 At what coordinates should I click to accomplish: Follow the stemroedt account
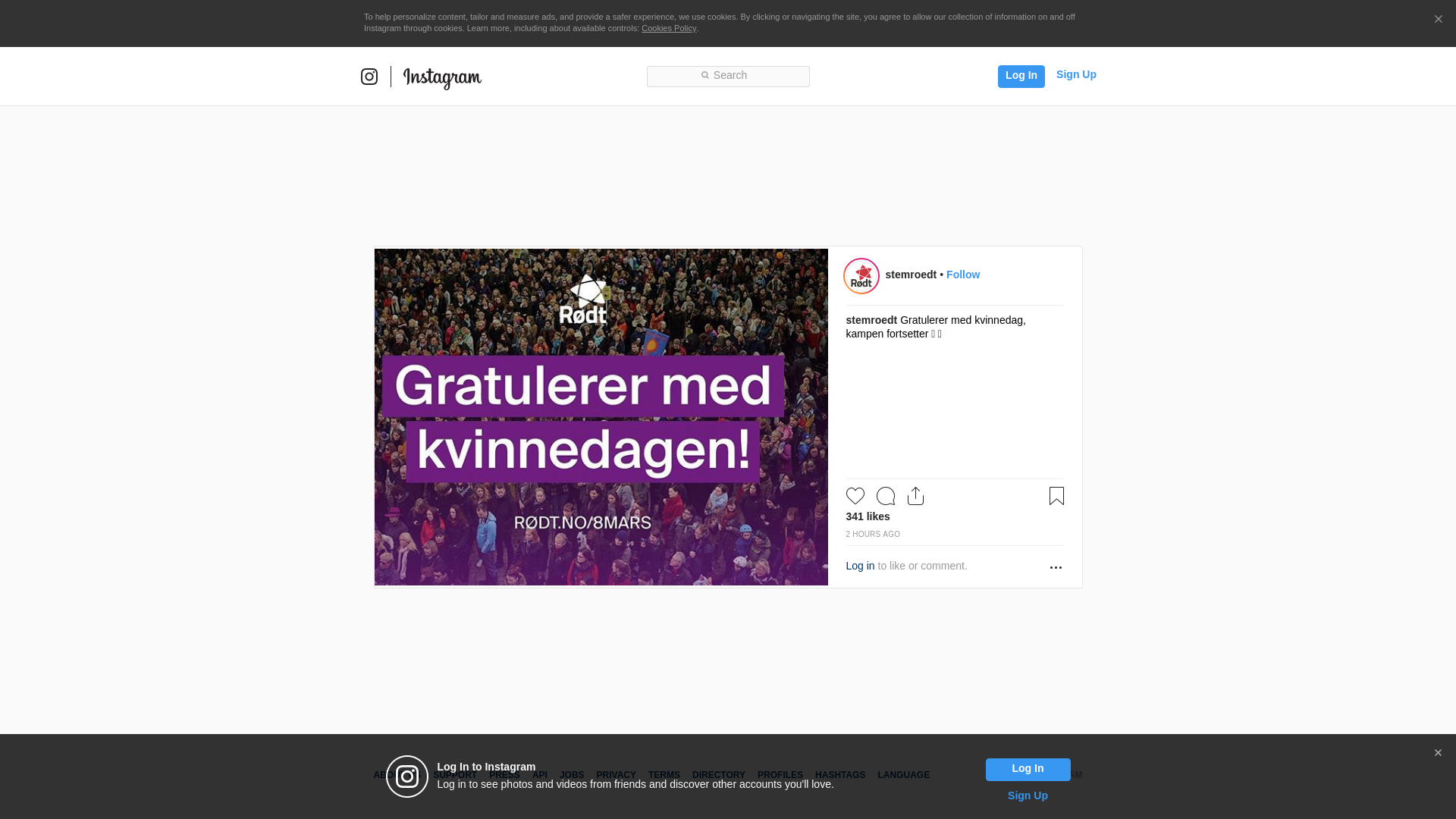coord(963,275)
